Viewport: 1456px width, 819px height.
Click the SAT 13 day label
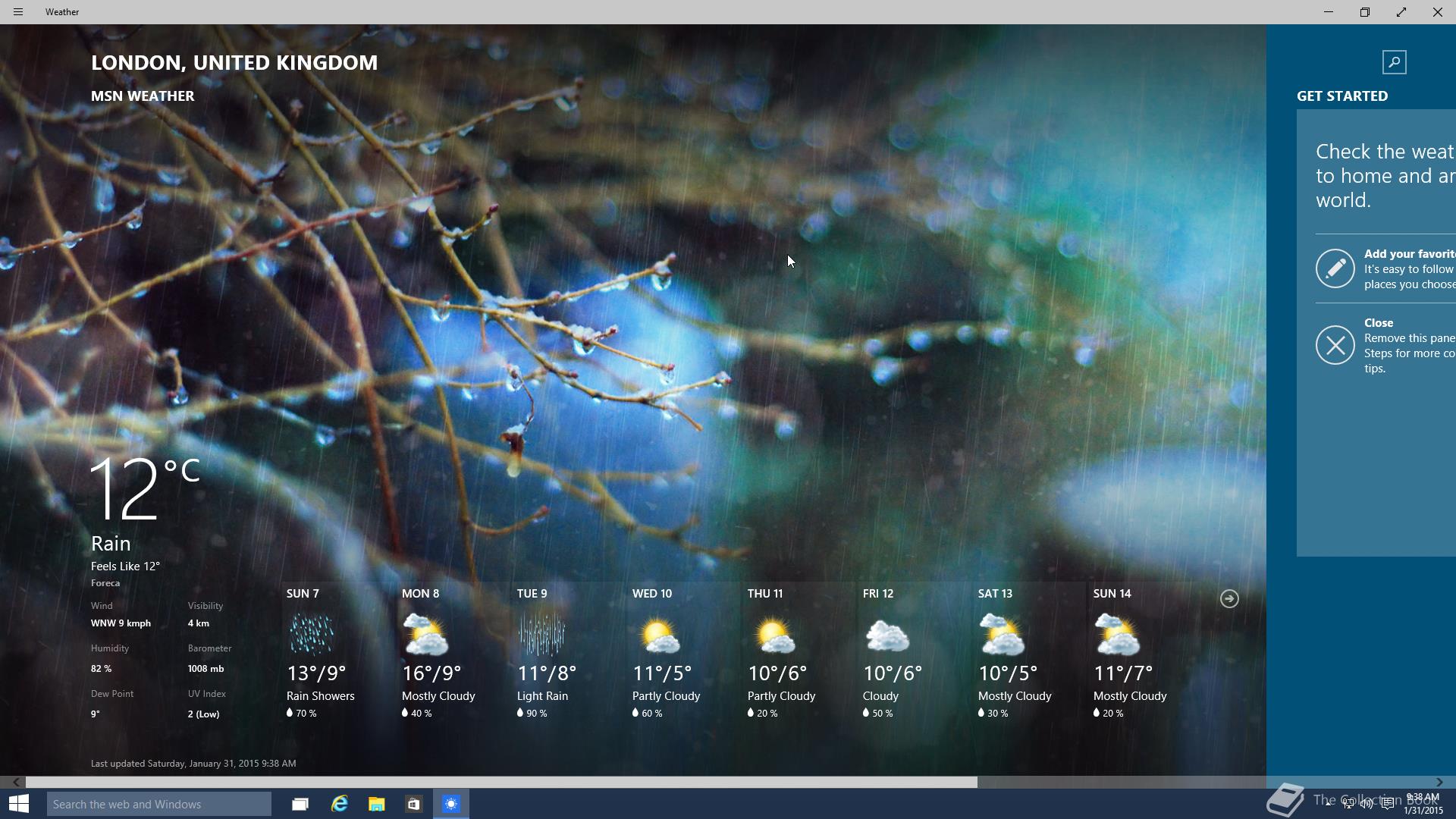(x=995, y=593)
